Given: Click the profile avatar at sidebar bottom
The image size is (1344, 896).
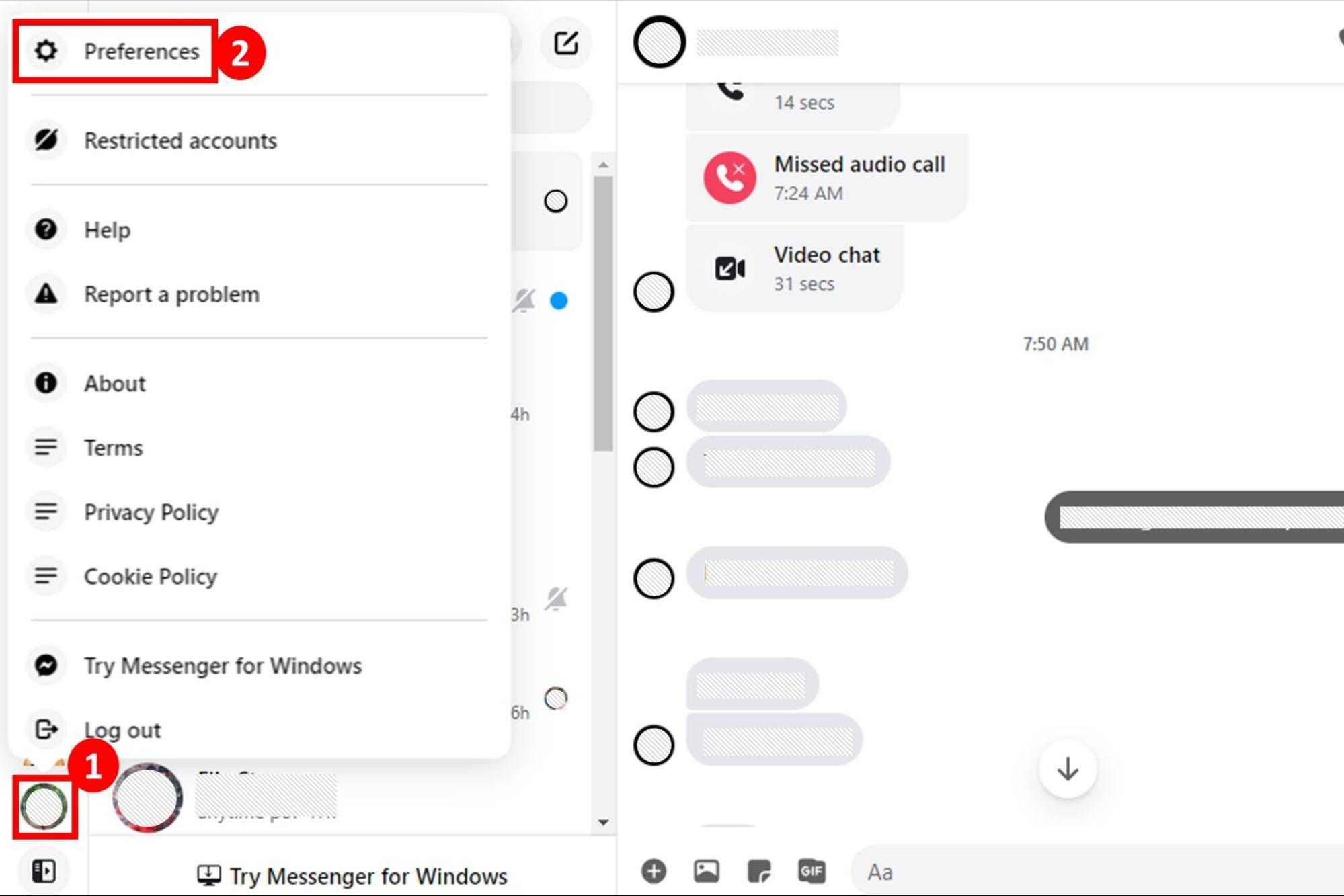Looking at the screenshot, I should [x=44, y=805].
